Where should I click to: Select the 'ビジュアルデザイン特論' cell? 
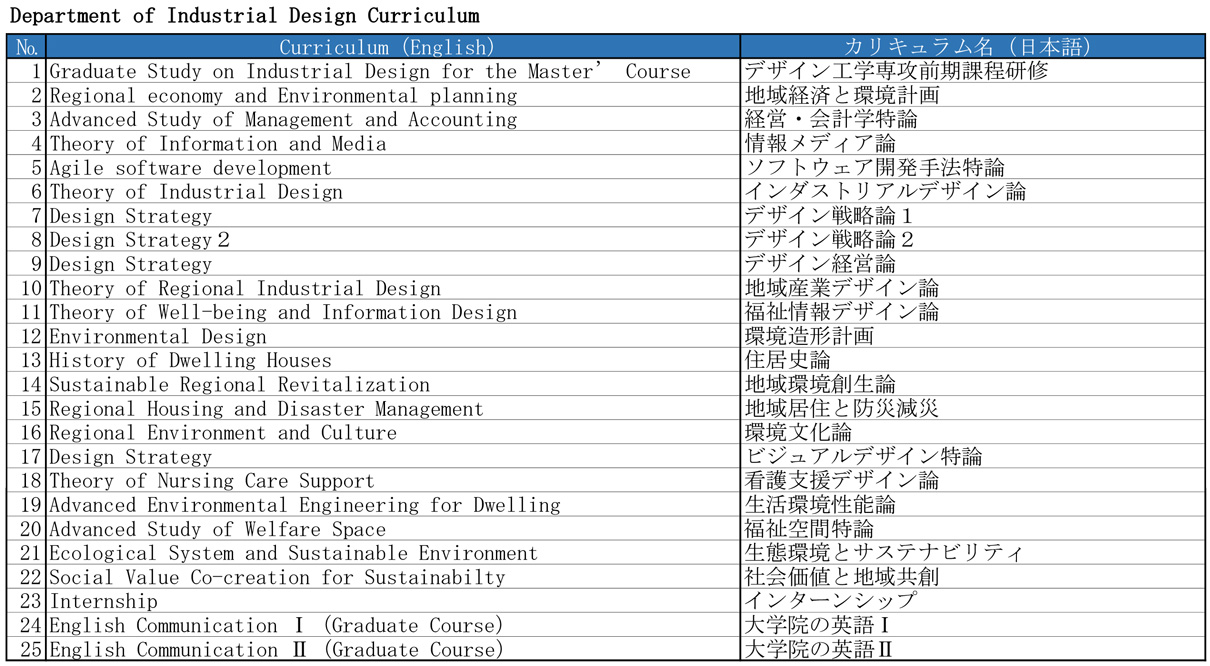point(972,456)
